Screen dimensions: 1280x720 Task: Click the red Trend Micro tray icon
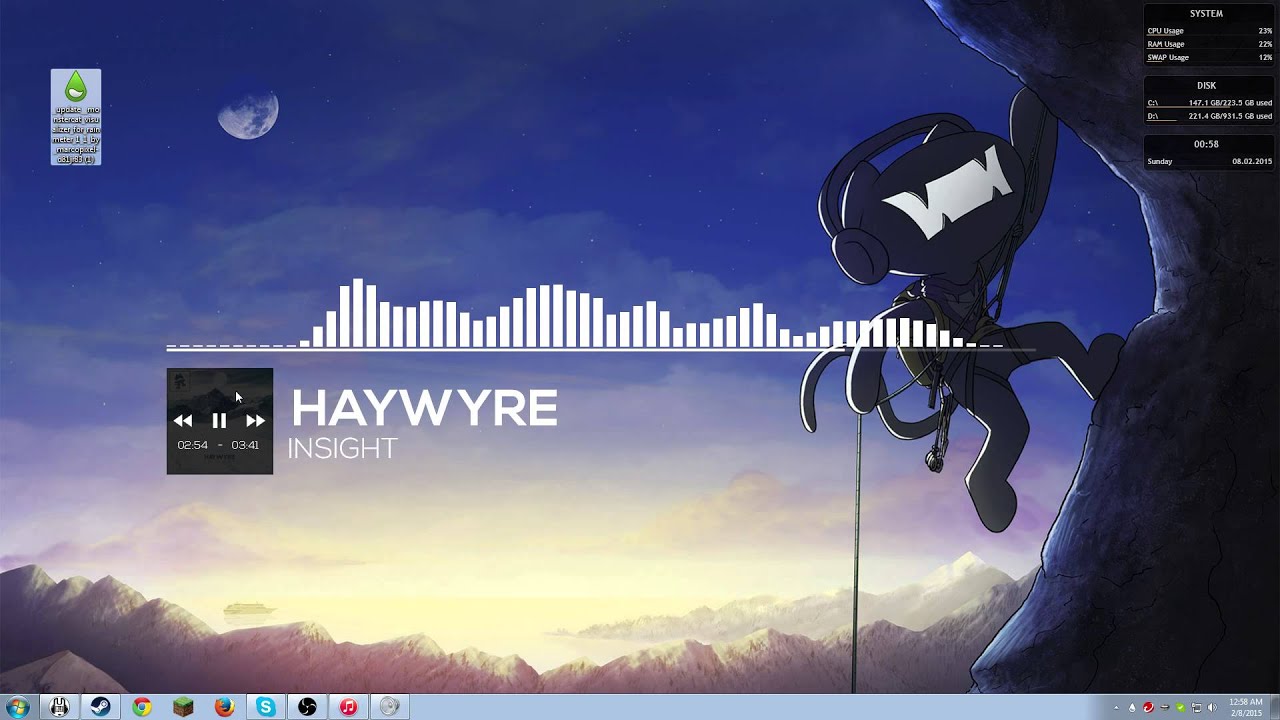pyautogui.click(x=1148, y=708)
